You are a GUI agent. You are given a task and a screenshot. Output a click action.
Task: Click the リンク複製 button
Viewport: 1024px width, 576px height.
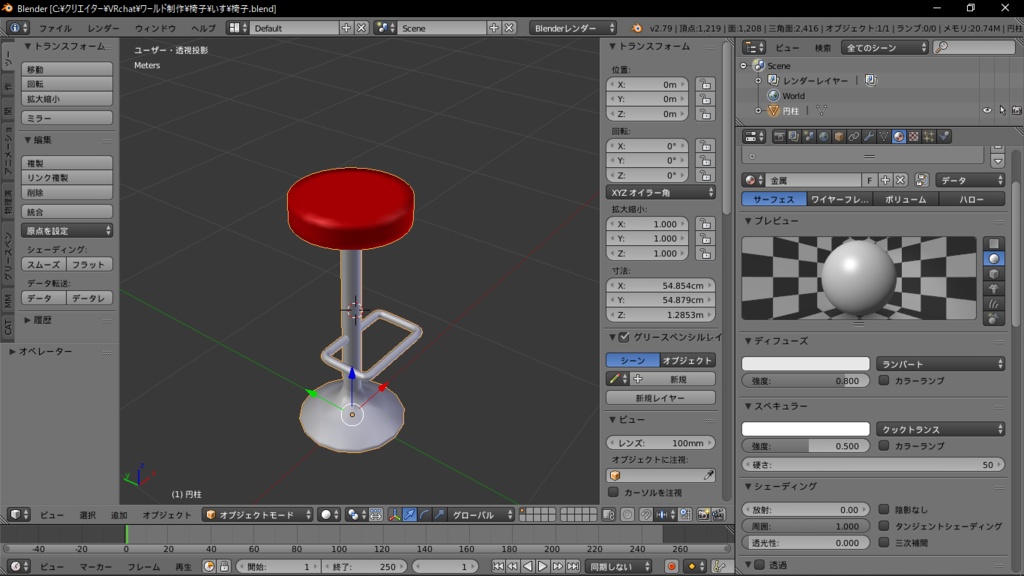click(67, 178)
